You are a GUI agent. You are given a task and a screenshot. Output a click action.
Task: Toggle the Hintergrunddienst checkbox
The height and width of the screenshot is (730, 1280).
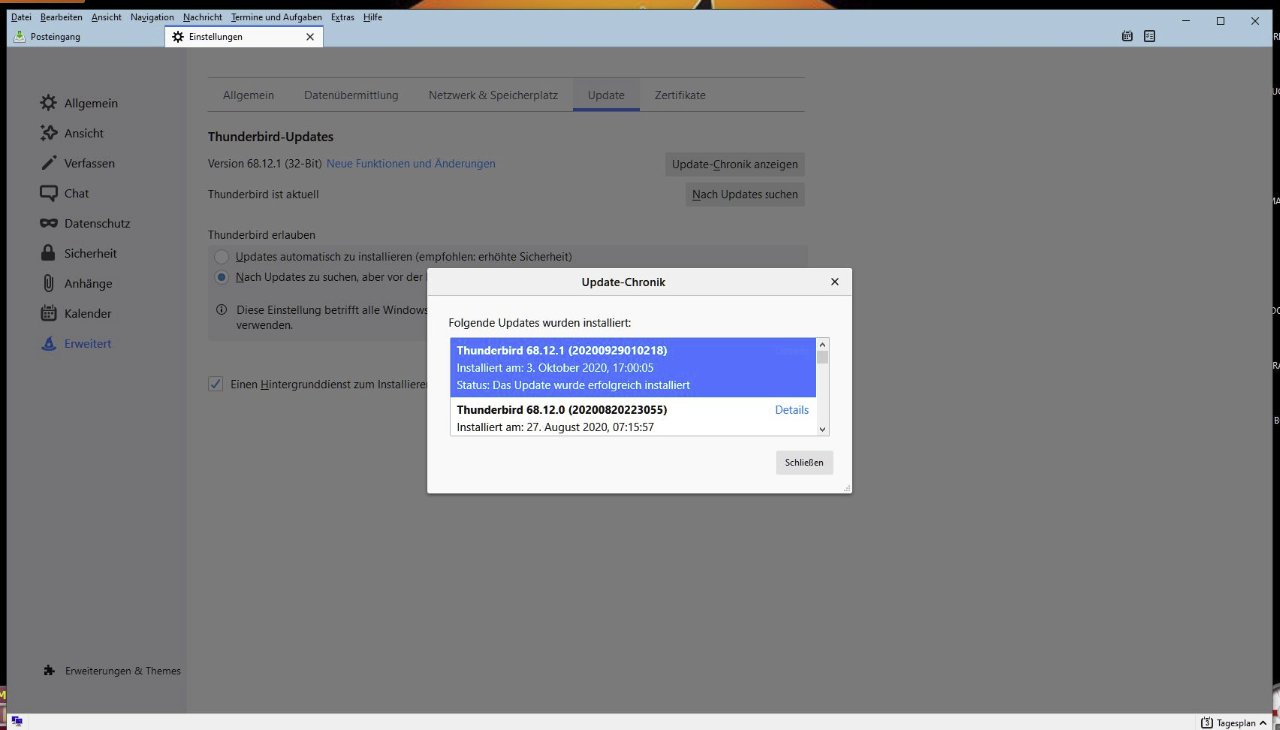215,384
